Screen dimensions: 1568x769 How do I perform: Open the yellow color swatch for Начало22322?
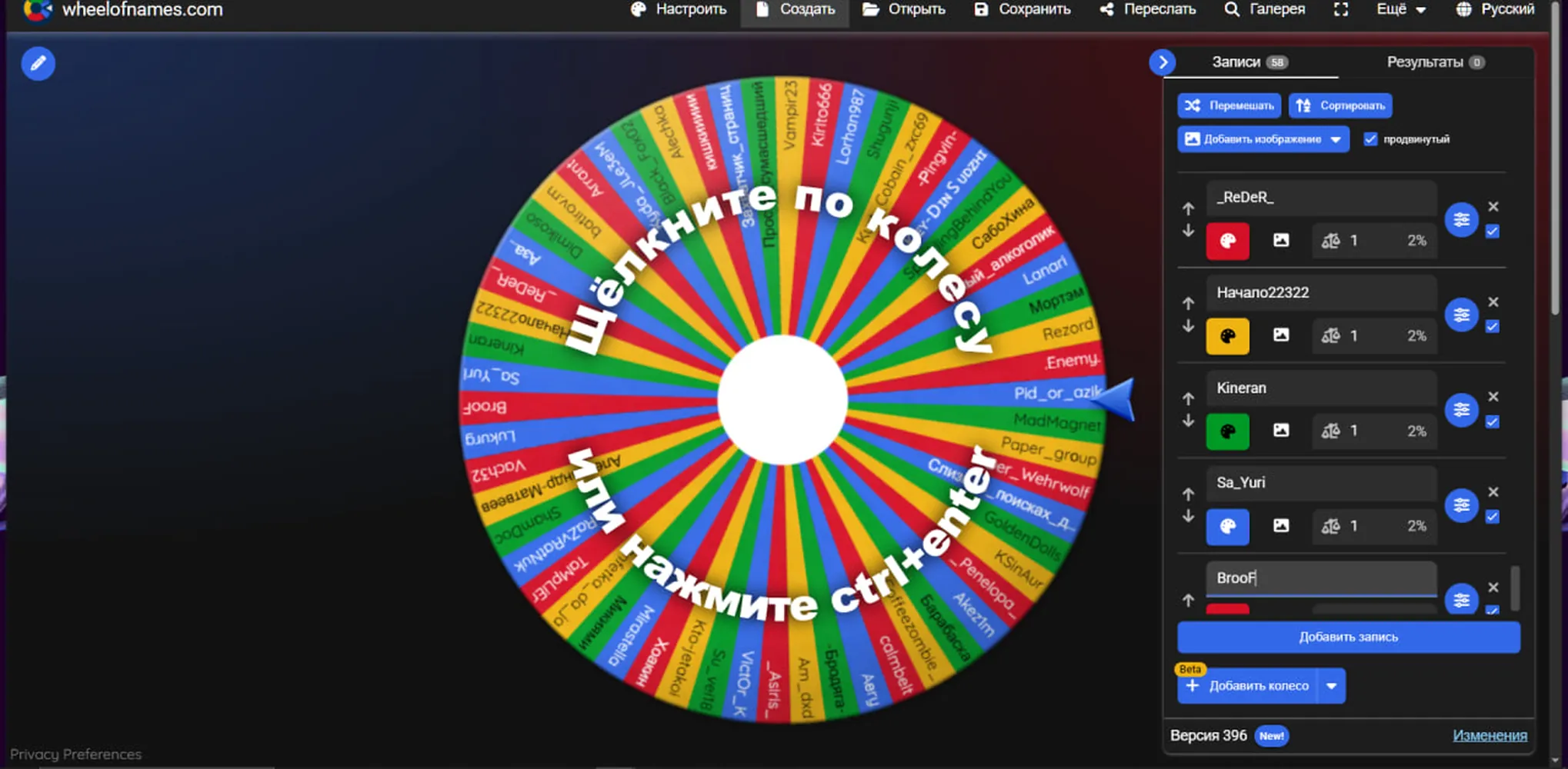click(x=1227, y=336)
